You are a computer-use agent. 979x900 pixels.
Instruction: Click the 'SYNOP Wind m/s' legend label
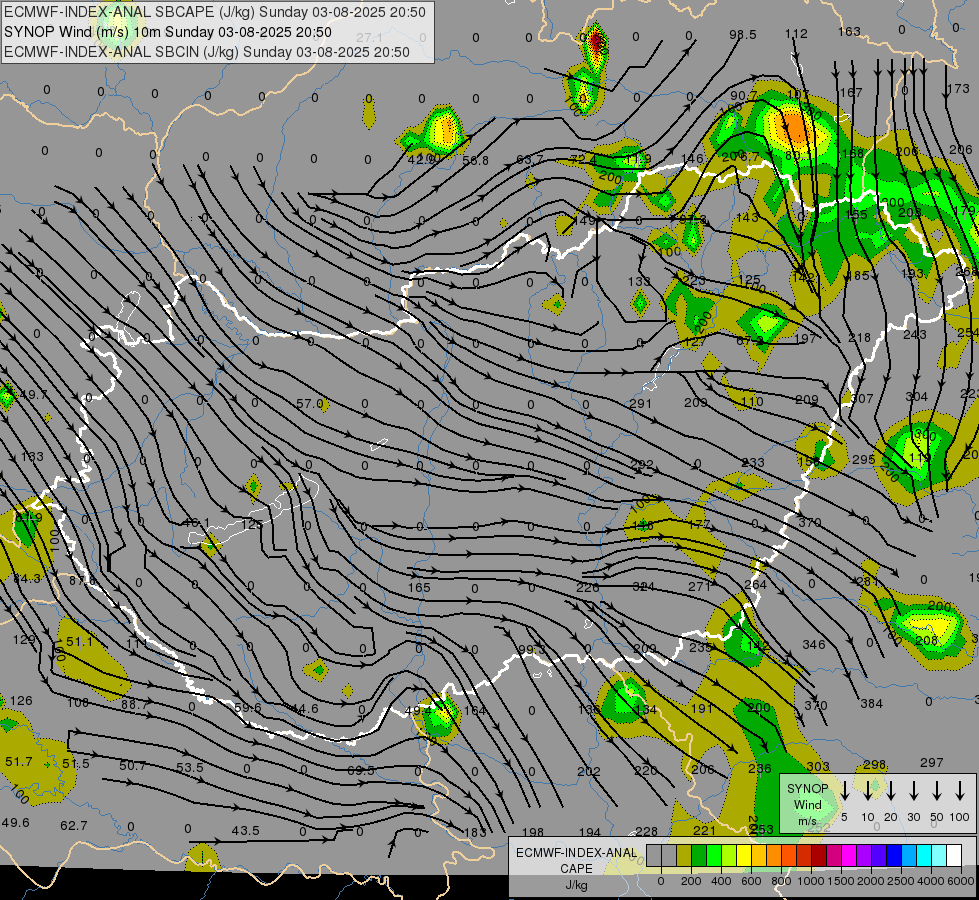[807, 804]
